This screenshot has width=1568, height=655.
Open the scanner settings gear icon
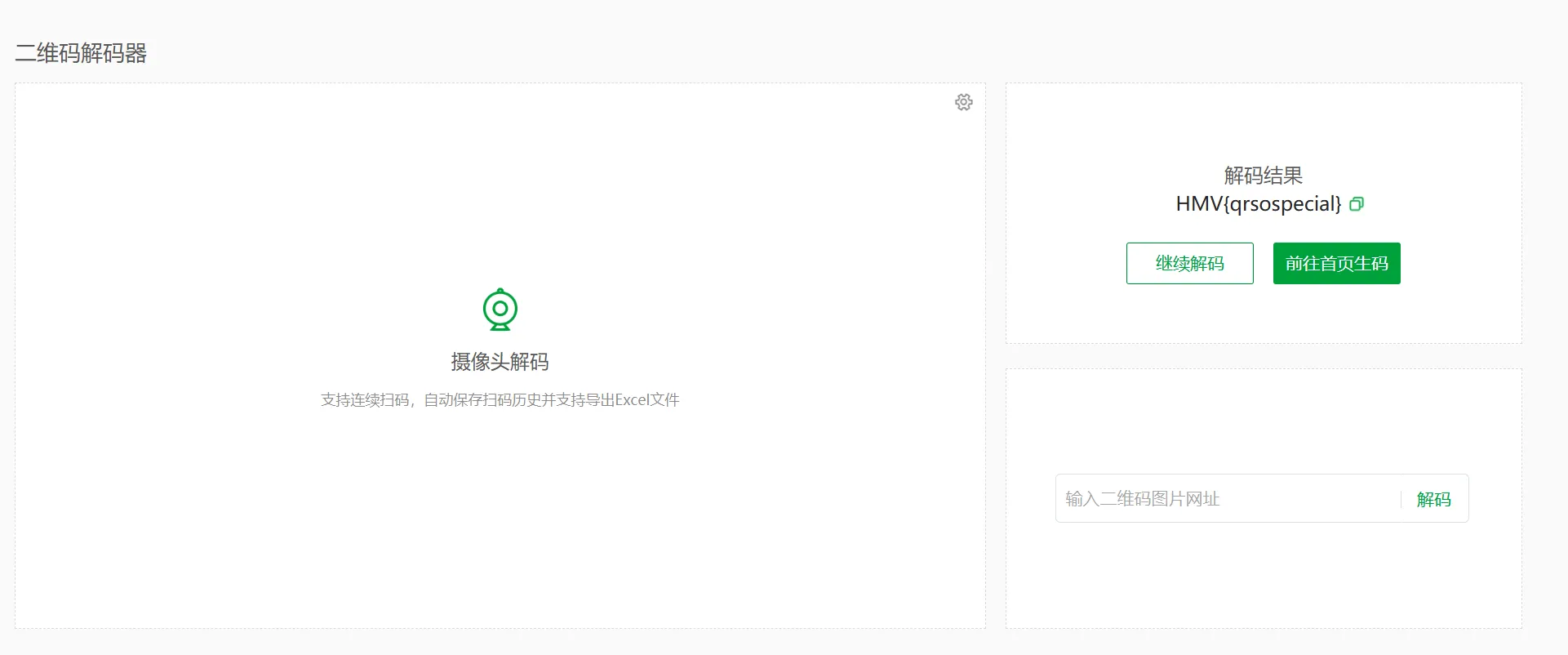[x=963, y=102]
